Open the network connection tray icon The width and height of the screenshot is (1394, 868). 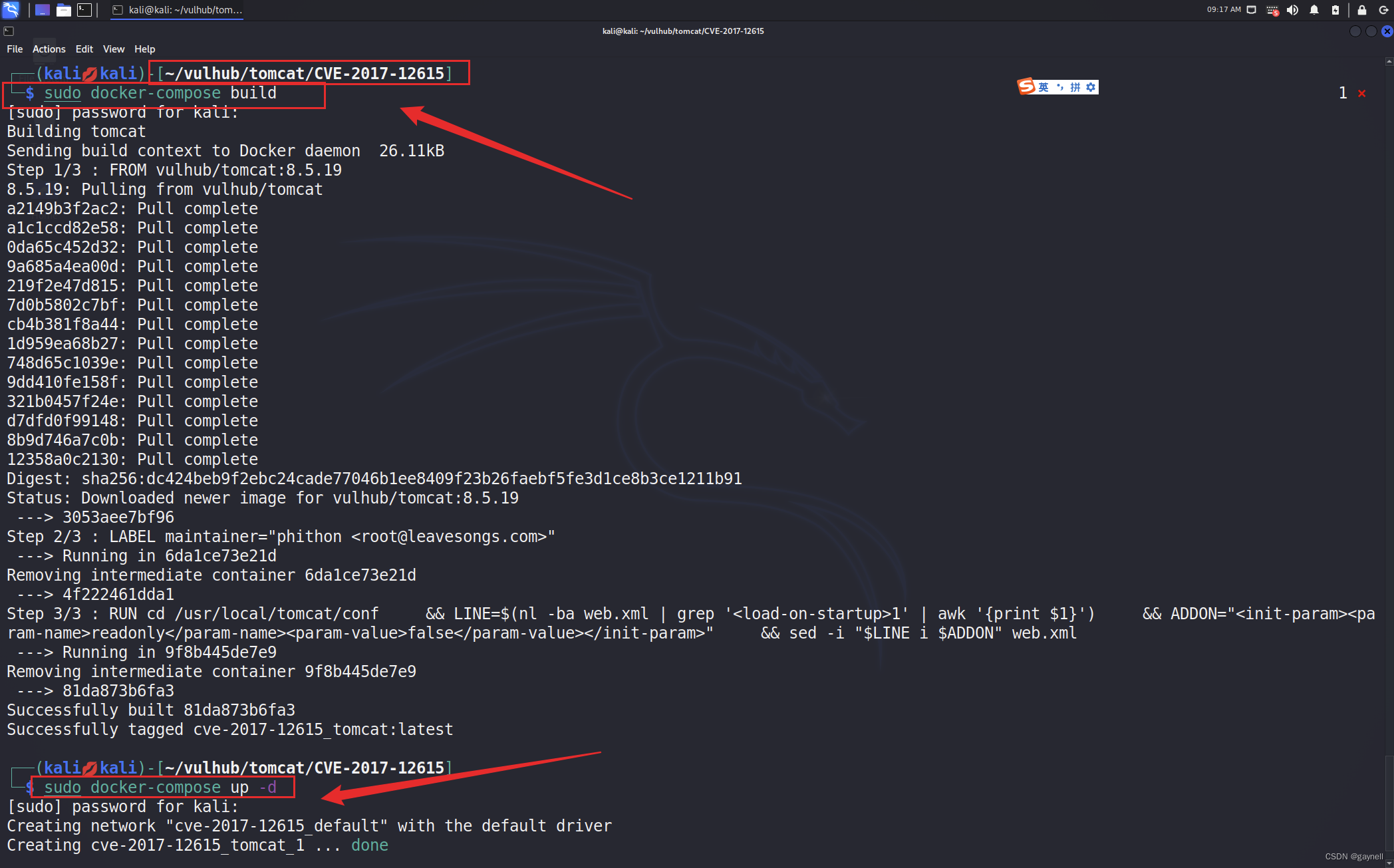pyautogui.click(x=1252, y=10)
